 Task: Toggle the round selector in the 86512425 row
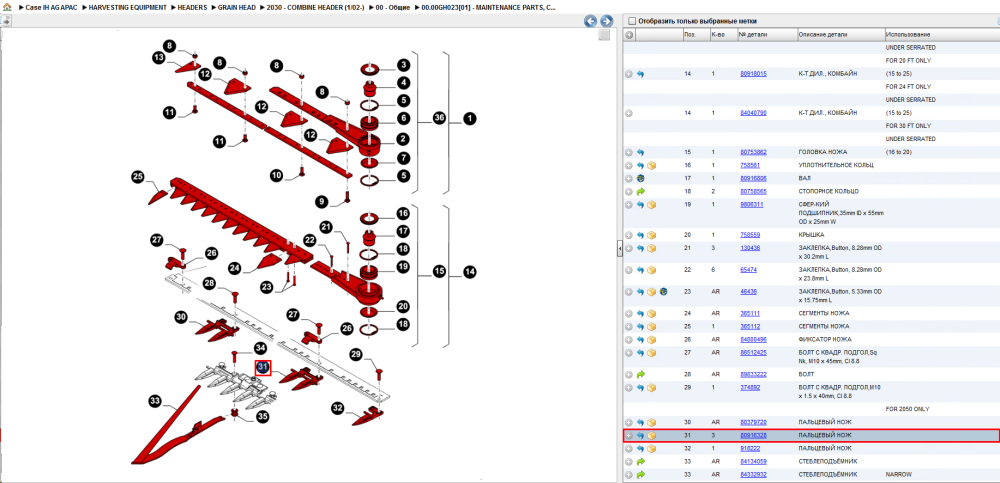pyautogui.click(x=629, y=353)
